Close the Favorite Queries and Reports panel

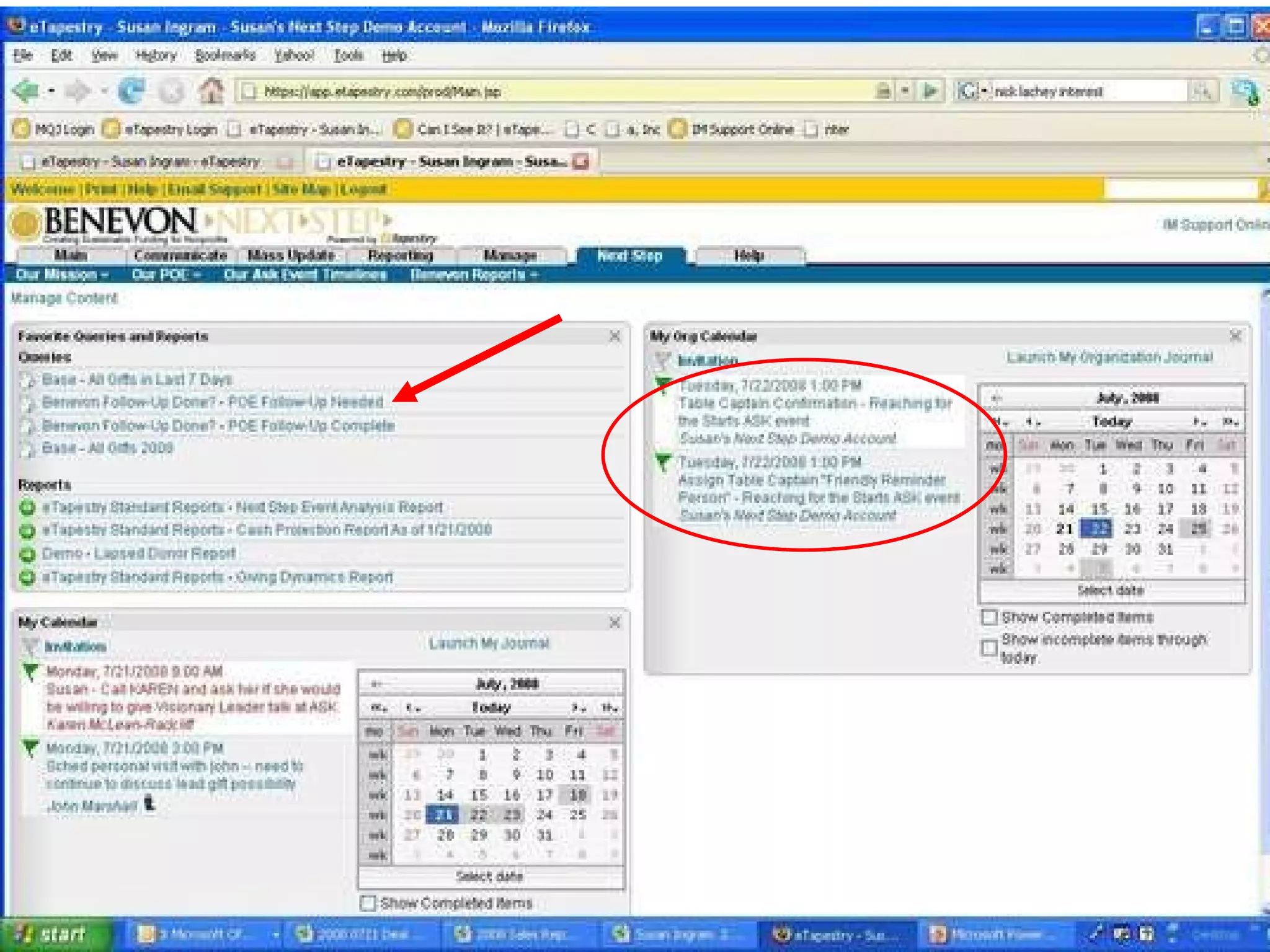(615, 337)
